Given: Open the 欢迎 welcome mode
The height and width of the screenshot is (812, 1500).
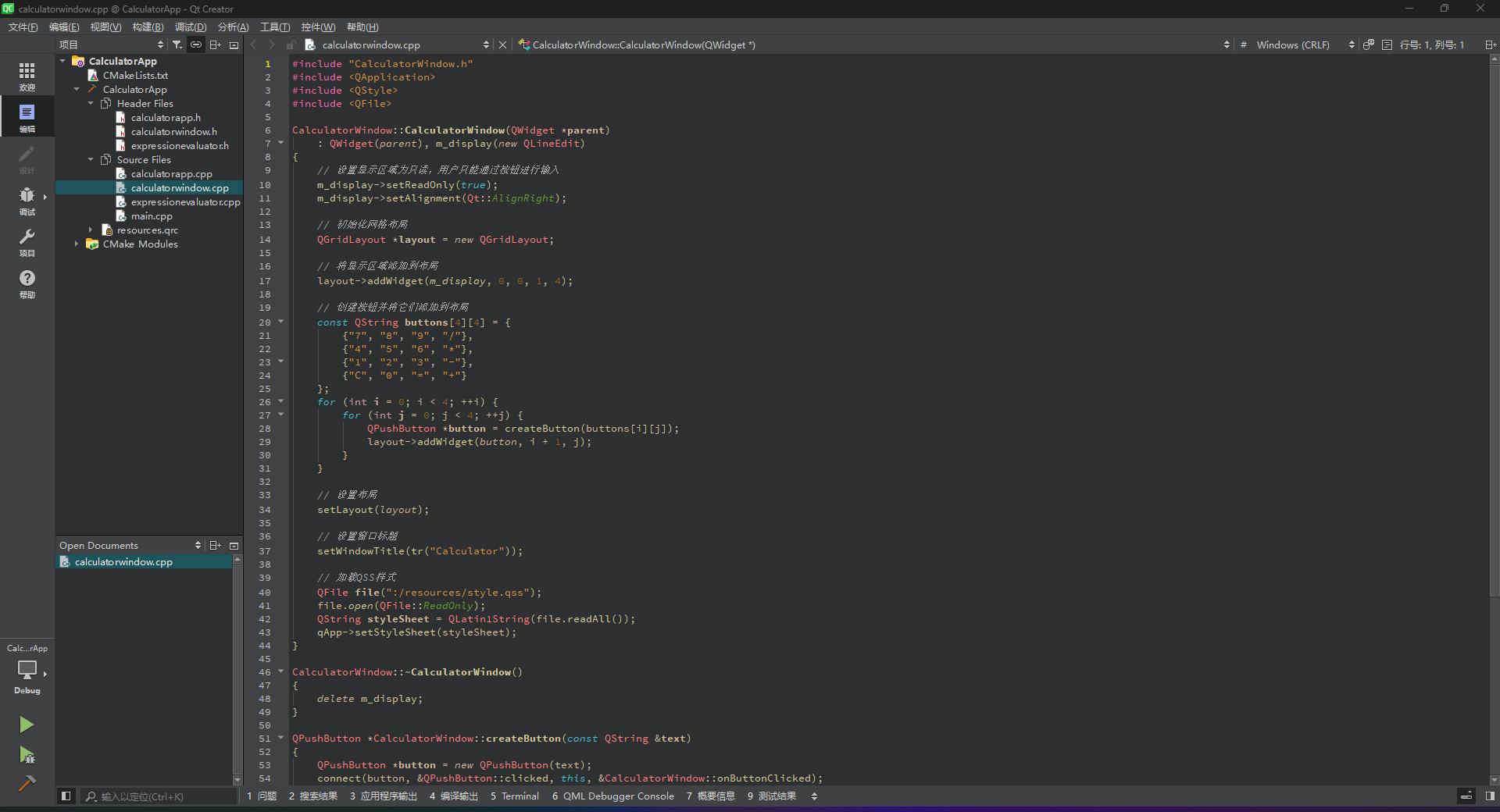Looking at the screenshot, I should (27, 77).
